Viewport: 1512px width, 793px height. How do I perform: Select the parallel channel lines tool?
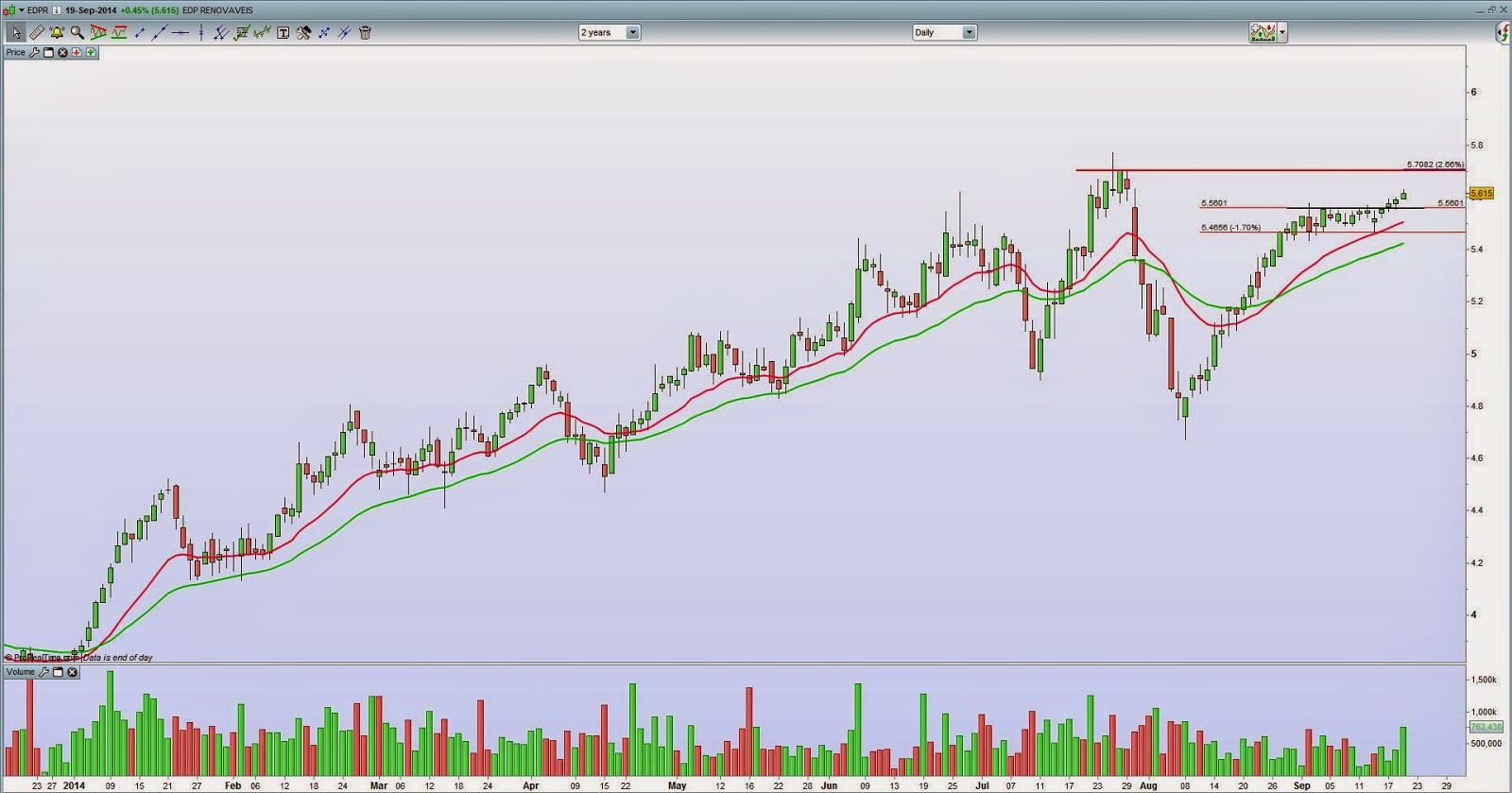[x=221, y=32]
